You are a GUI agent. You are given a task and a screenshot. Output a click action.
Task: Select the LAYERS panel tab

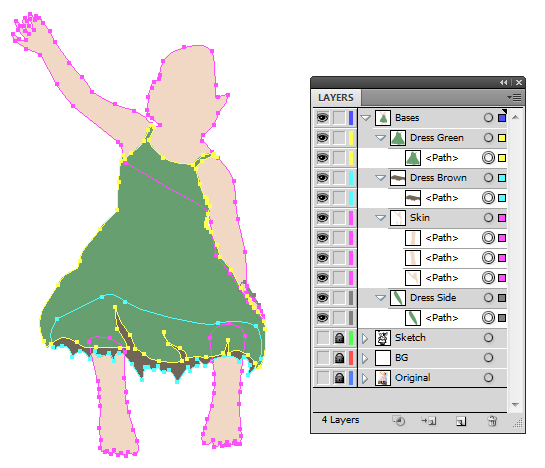pos(336,98)
